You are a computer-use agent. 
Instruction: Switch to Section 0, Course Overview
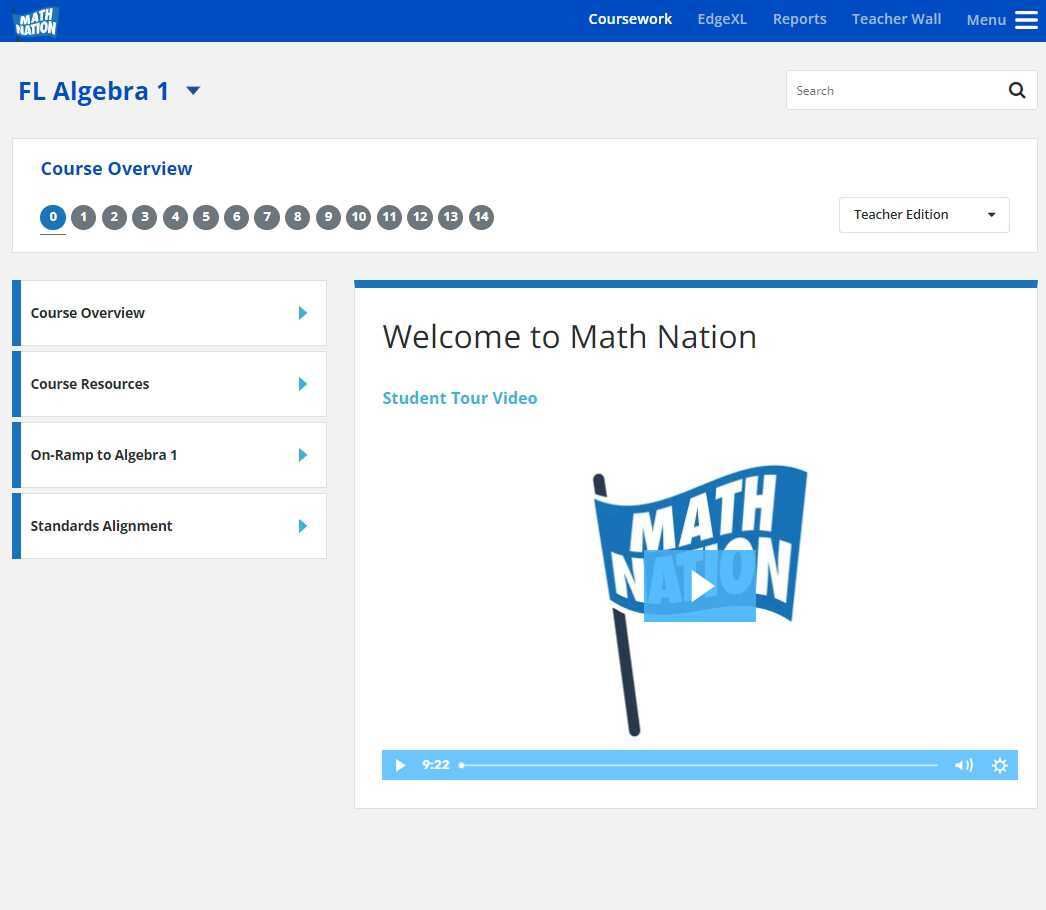pyautogui.click(x=53, y=217)
